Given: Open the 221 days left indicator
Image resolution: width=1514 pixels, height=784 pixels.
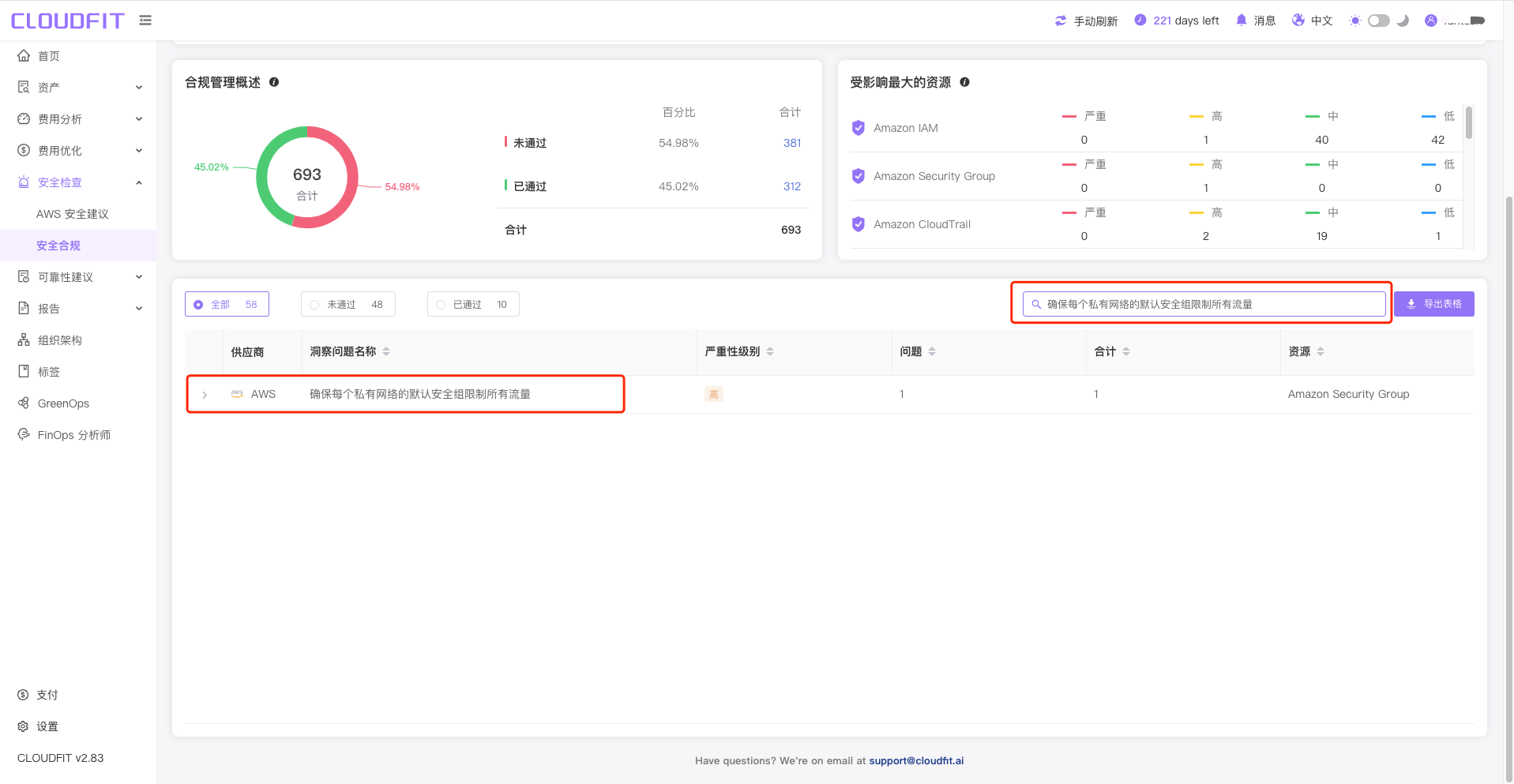Looking at the screenshot, I should tap(1176, 21).
